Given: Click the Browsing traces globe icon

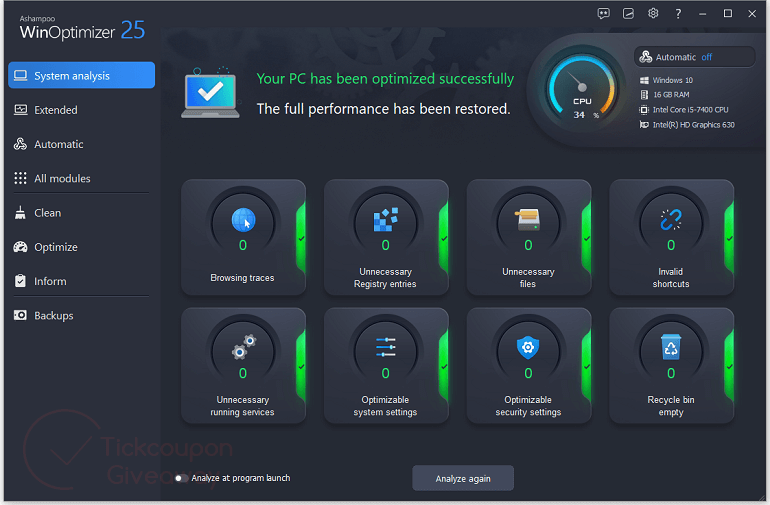Looking at the screenshot, I should point(244,220).
